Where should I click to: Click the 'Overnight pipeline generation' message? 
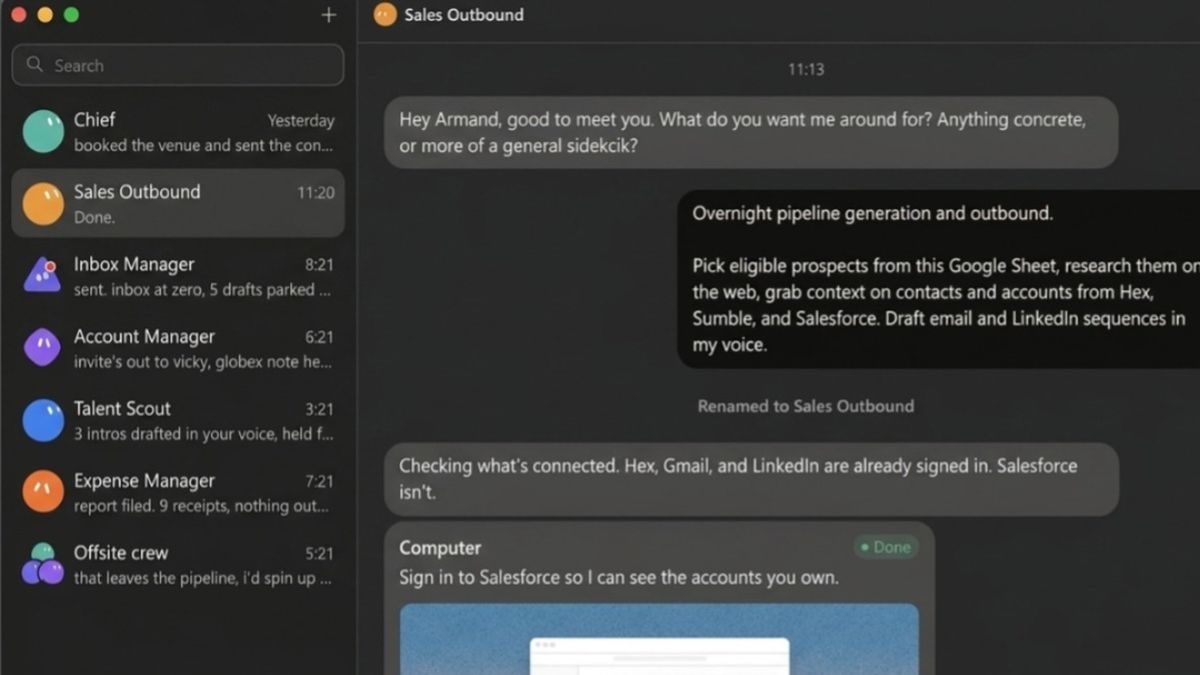(x=940, y=278)
